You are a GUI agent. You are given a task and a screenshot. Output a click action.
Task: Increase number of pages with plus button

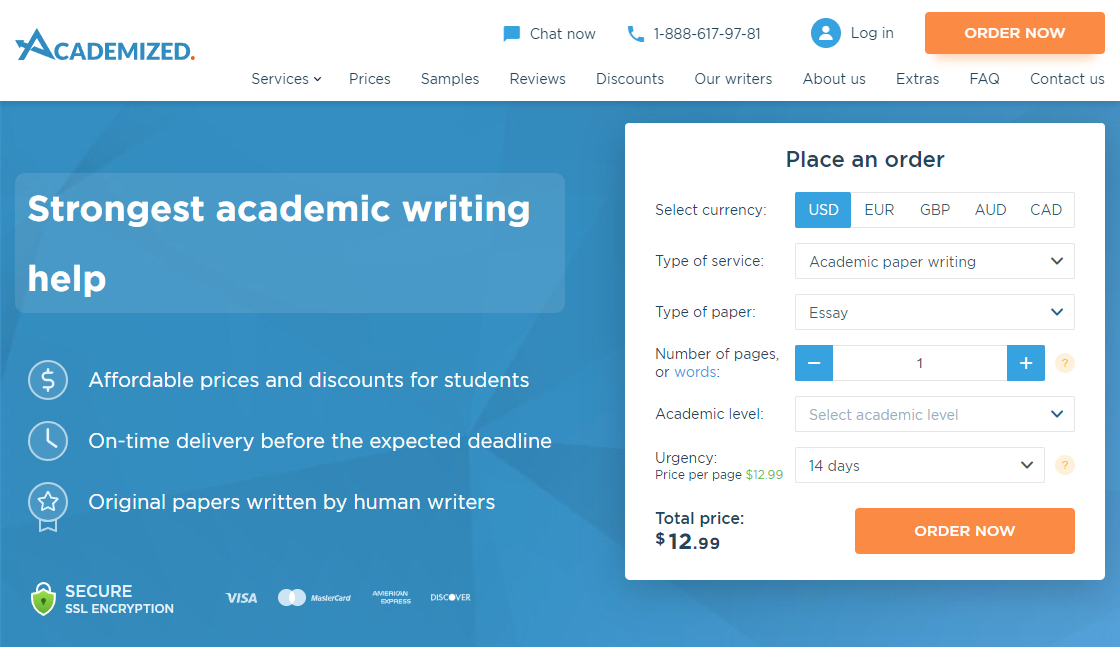(1025, 363)
